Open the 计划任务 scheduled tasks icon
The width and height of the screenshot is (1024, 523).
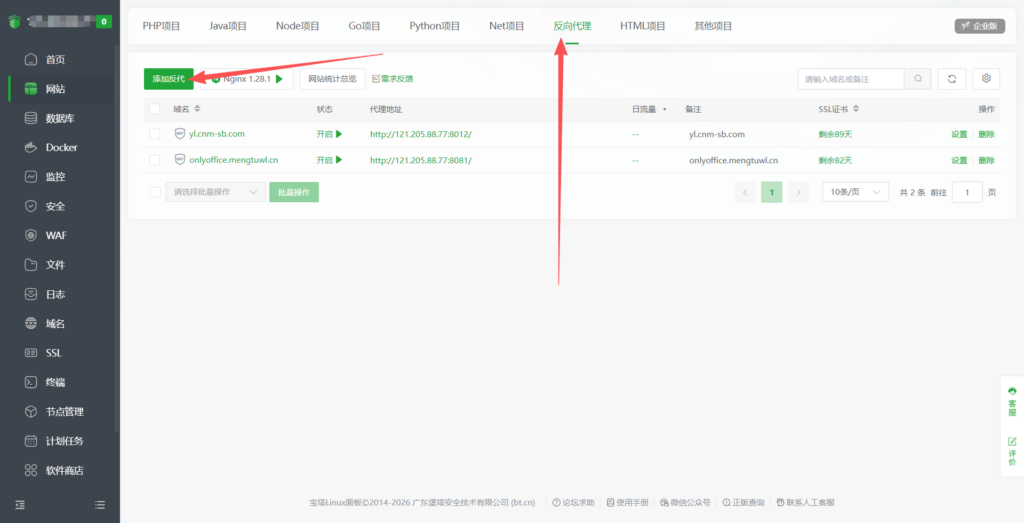pyautogui.click(x=31, y=441)
